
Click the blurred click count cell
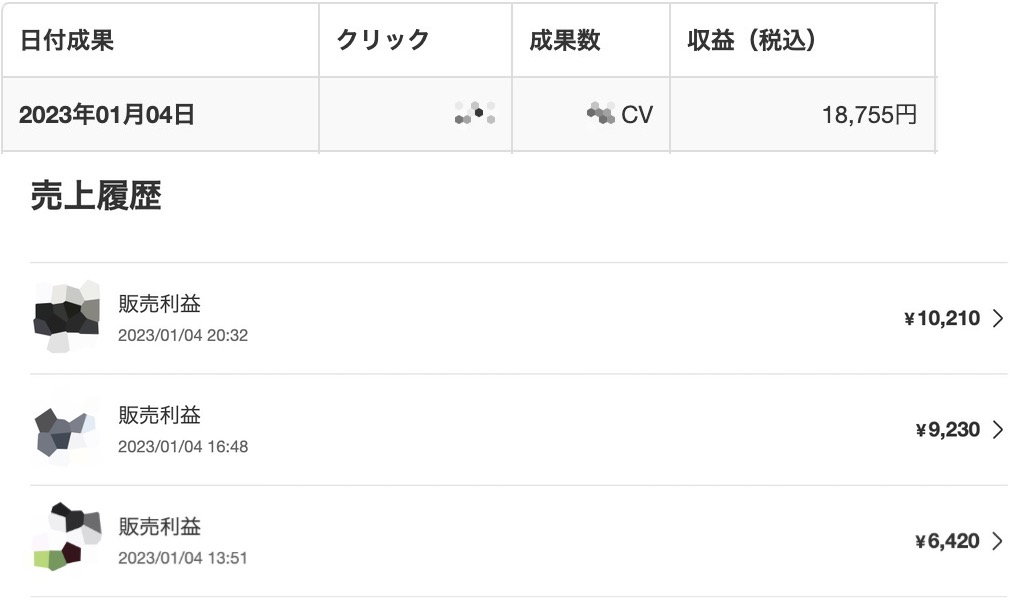pyautogui.click(x=415, y=115)
